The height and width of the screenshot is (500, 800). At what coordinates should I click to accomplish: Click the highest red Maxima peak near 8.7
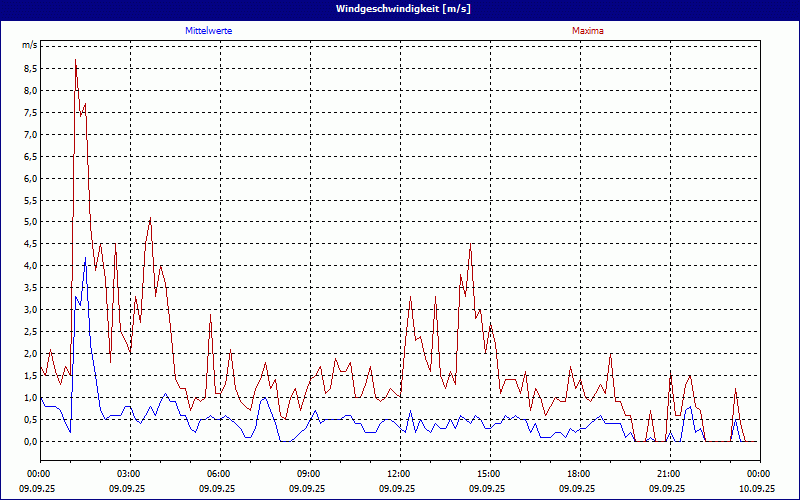(x=76, y=61)
